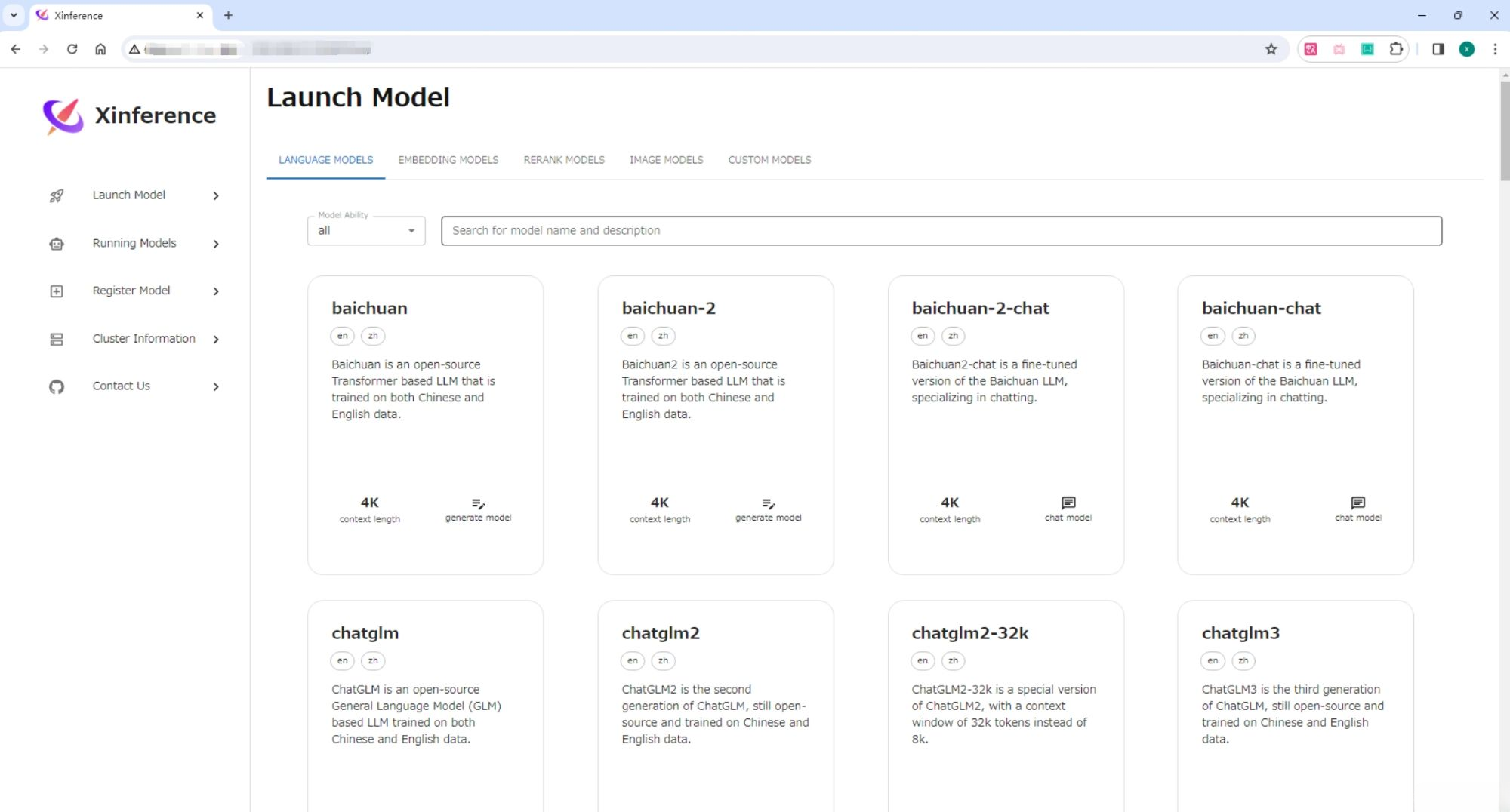The width and height of the screenshot is (1510, 812).
Task: Click the GitHub icon beside Contact Us
Action: (57, 387)
